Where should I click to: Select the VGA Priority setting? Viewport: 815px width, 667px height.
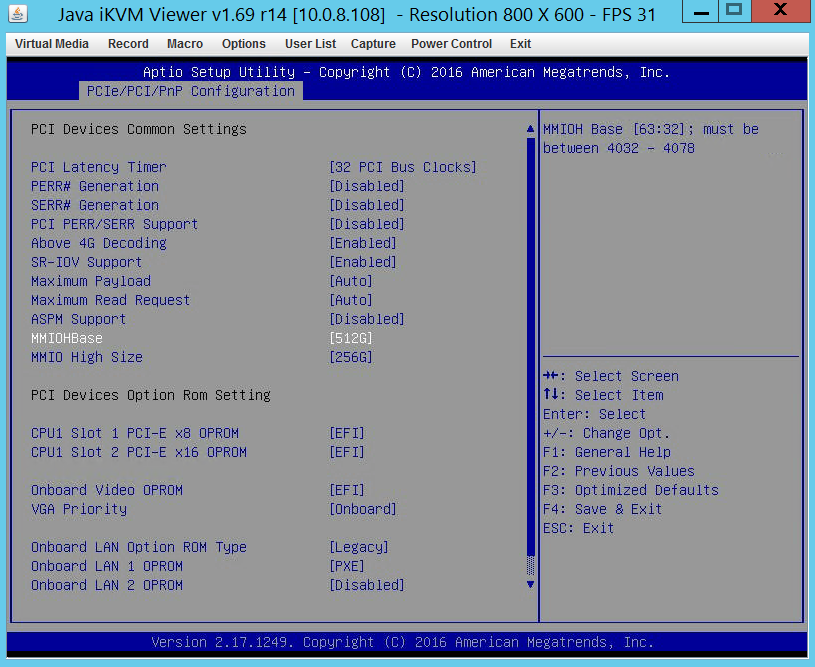[78, 509]
